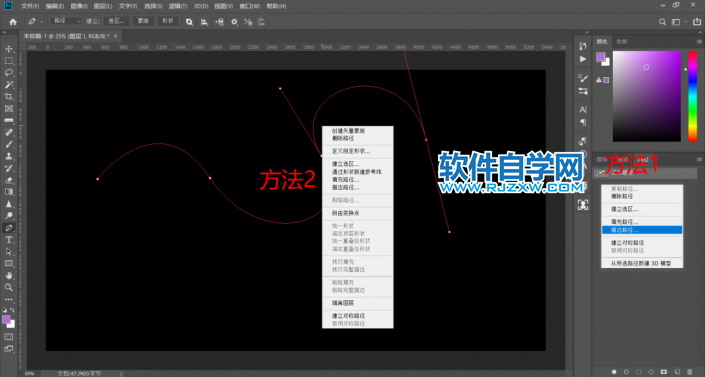Select the Path Selection tool
705x377 pixels.
click(x=9, y=252)
